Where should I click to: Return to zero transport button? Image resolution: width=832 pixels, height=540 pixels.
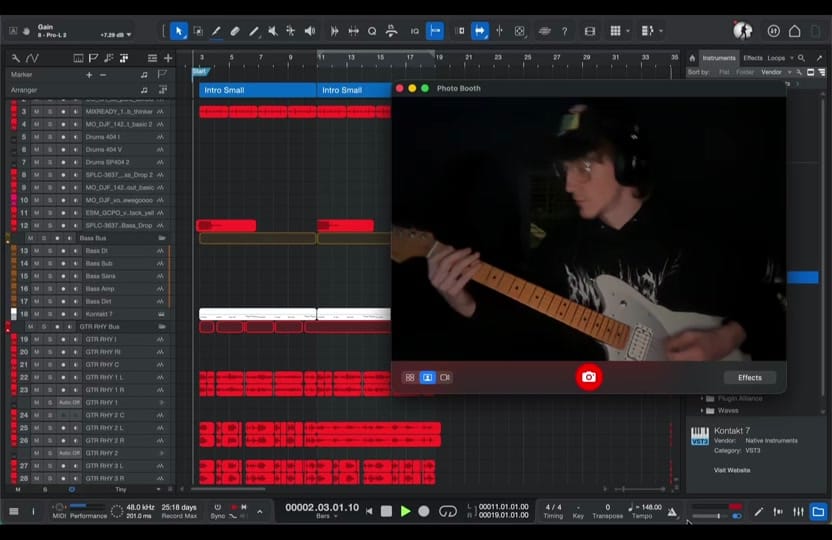point(369,511)
